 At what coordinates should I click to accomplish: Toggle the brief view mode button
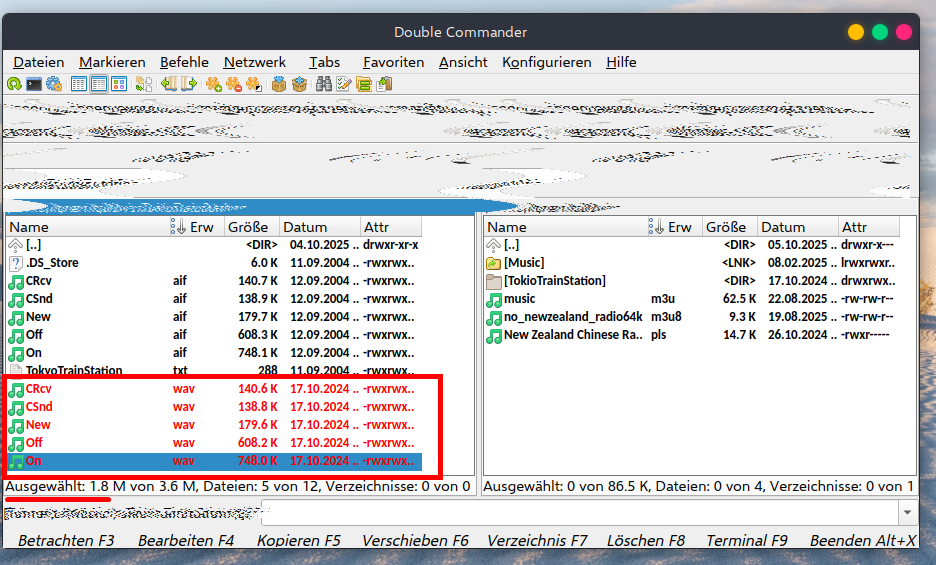79,84
